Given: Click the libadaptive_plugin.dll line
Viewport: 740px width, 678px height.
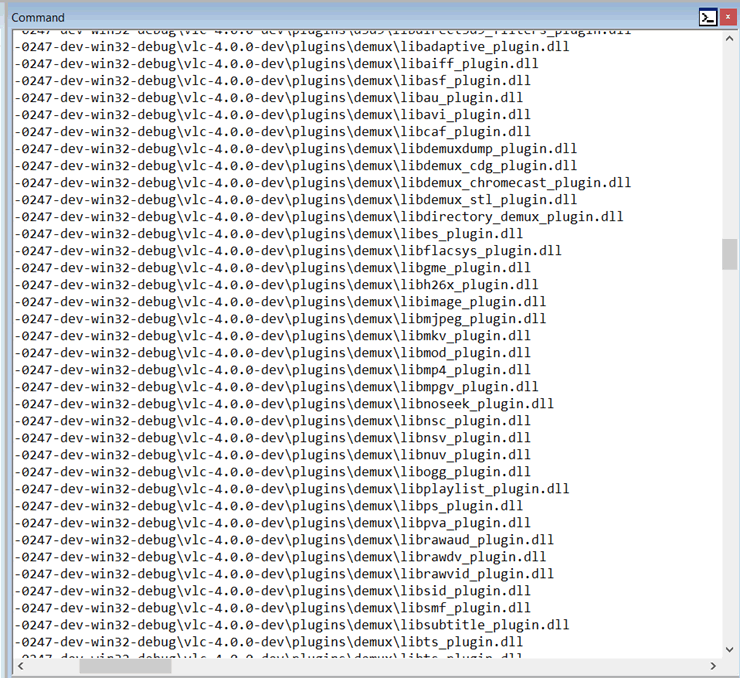Looking at the screenshot, I should pos(292,47).
